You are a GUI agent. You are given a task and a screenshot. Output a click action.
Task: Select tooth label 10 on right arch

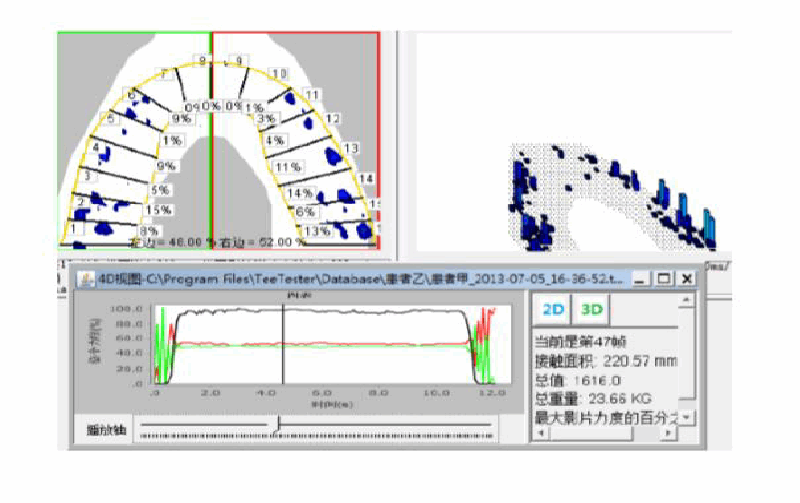279,74
